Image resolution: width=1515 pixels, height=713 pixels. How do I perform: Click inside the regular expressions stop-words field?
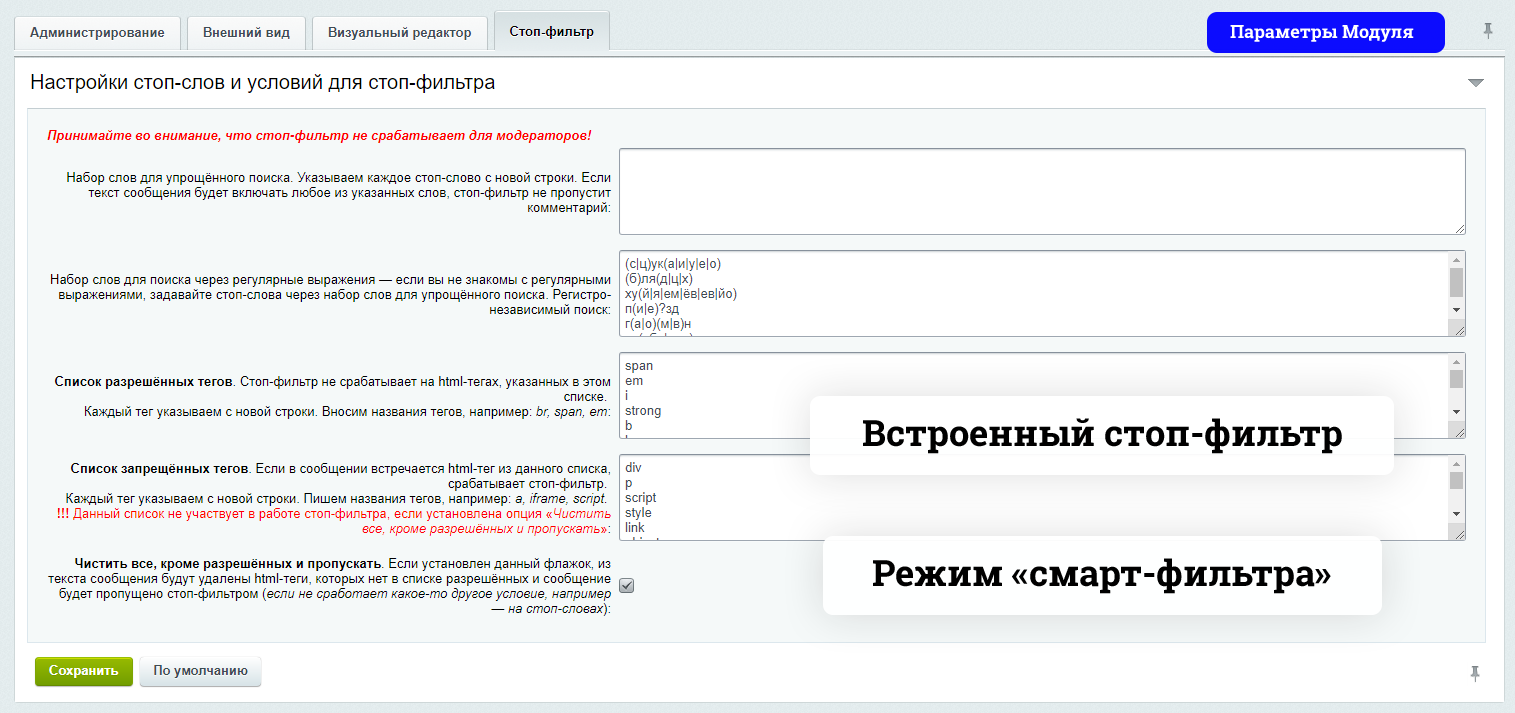[1030, 293]
